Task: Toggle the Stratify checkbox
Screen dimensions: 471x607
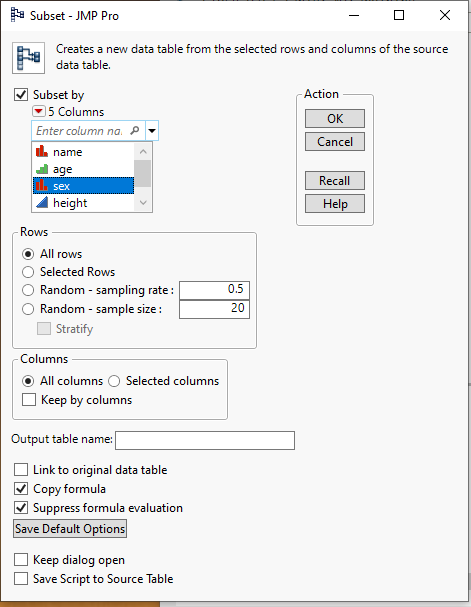Action: pos(44,329)
